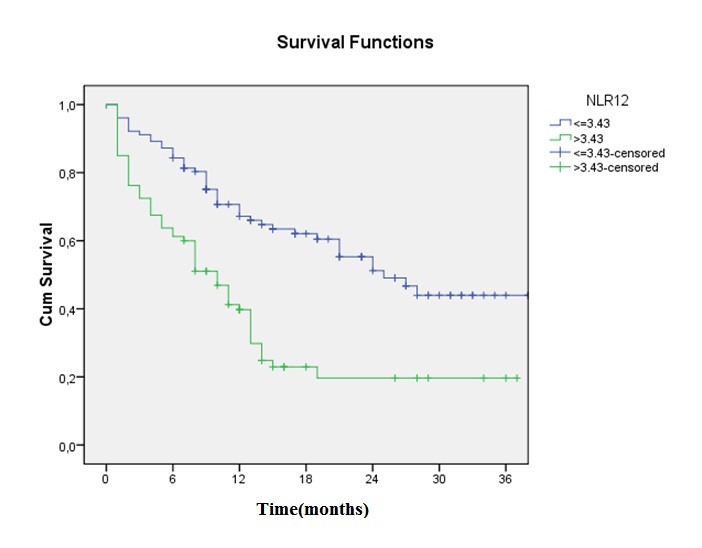Click the "Time(months)" x-axis title
Image resolution: width=702 pixels, height=548 pixels.
(313, 509)
